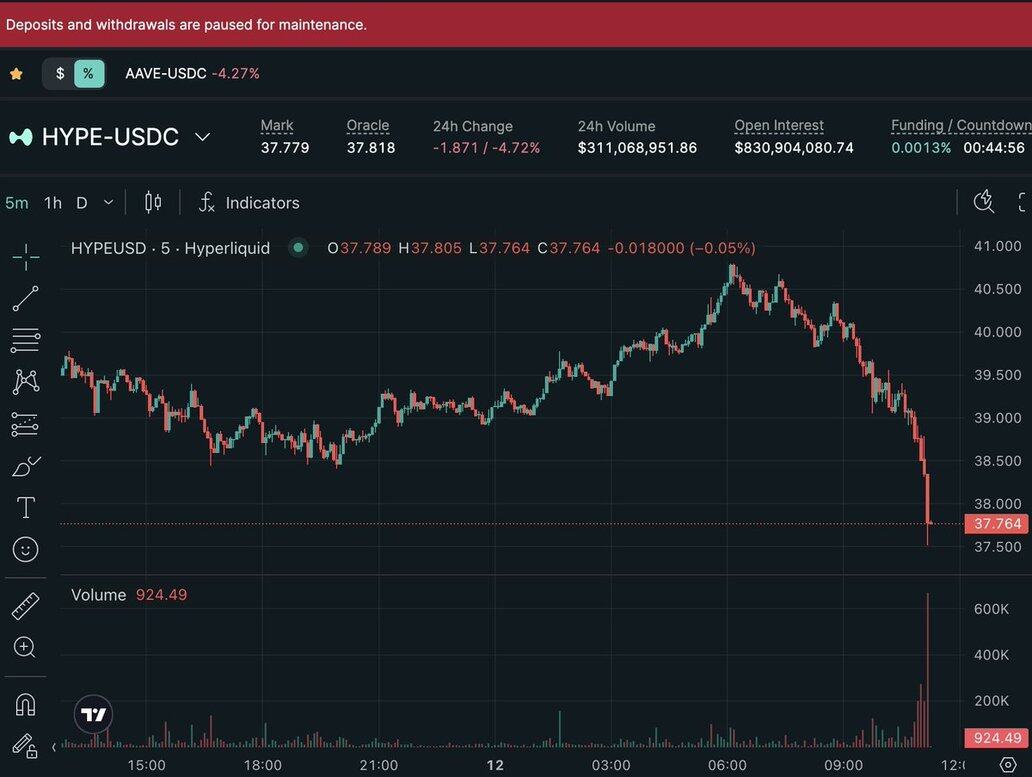
Task: Open the candlestick chart type menu
Action: click(153, 203)
